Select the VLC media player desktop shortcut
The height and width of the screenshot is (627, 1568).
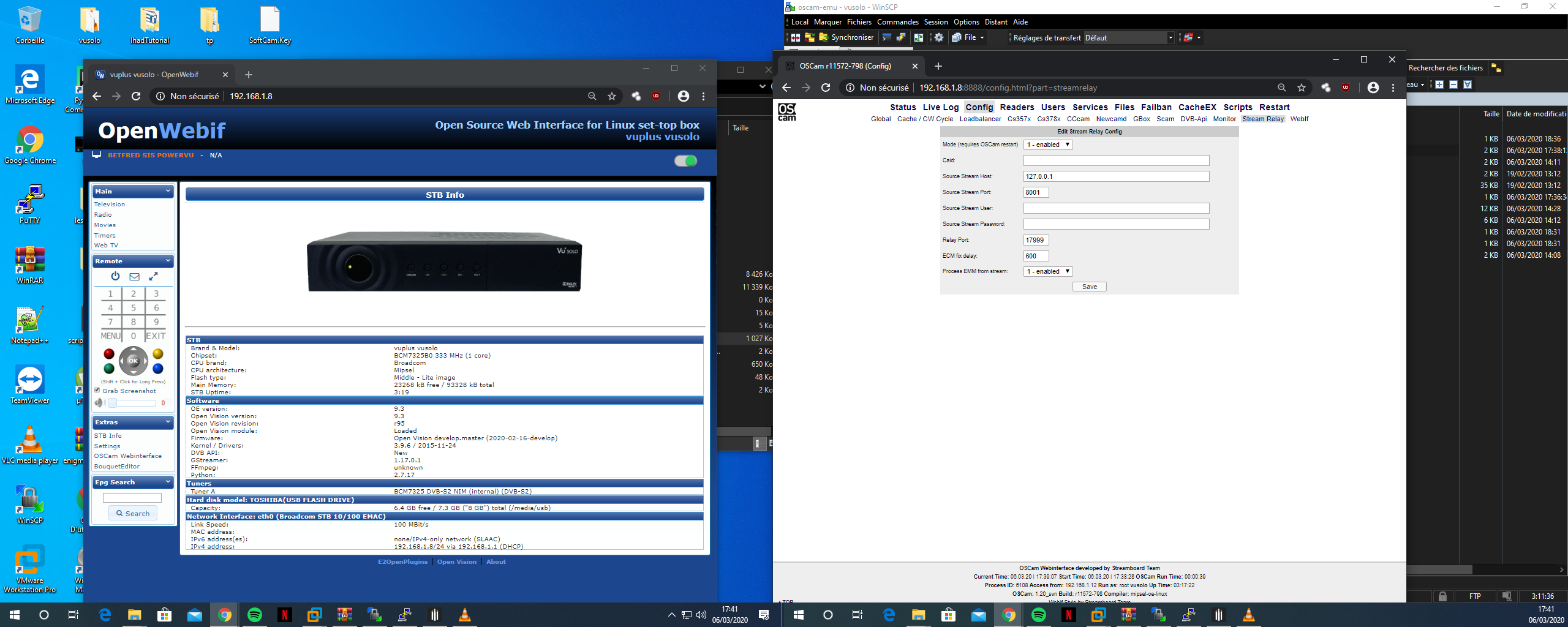click(30, 445)
